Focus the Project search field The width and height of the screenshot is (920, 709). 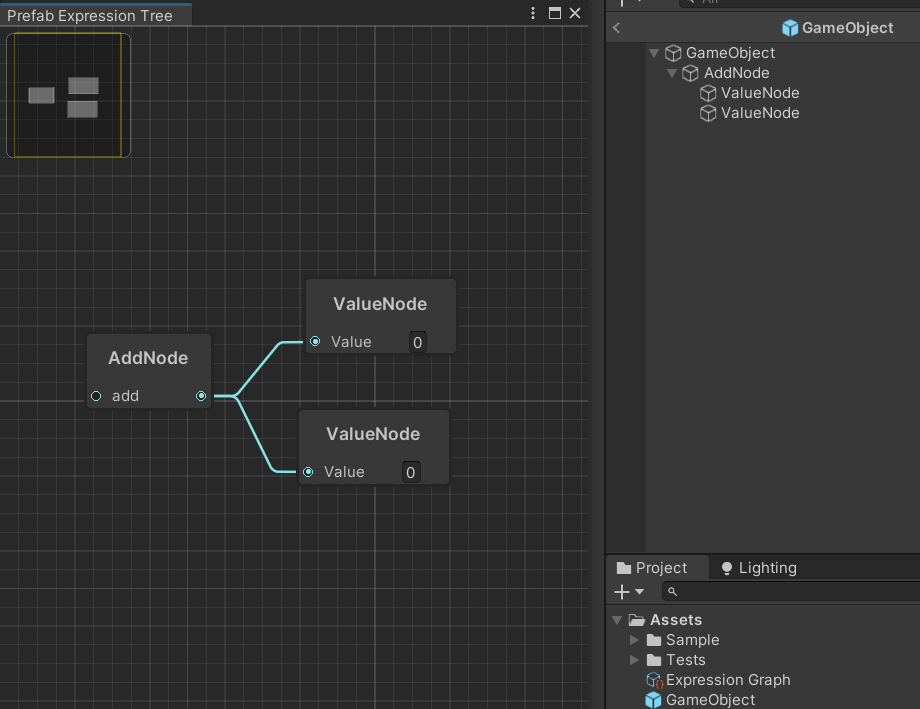point(791,592)
